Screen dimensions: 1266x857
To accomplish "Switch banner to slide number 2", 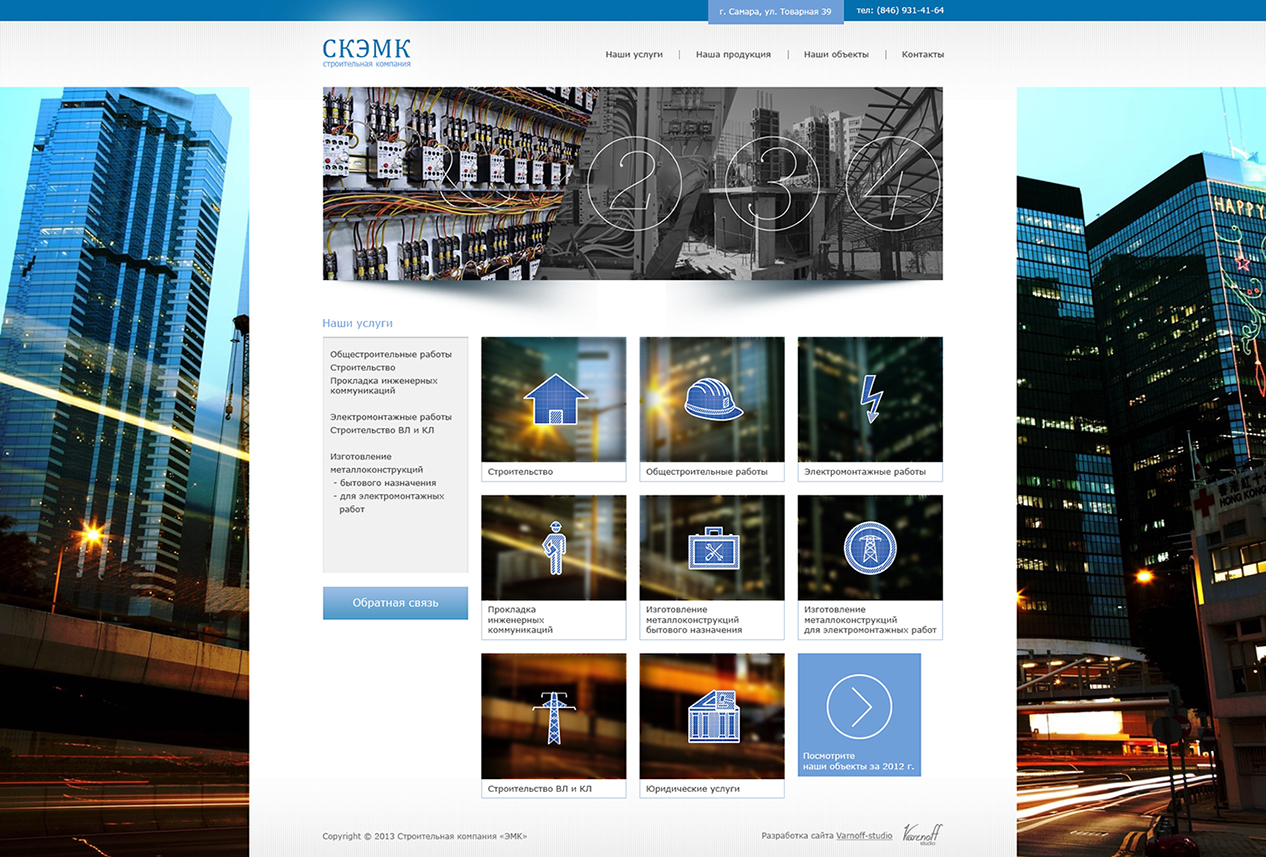I will tap(634, 184).
